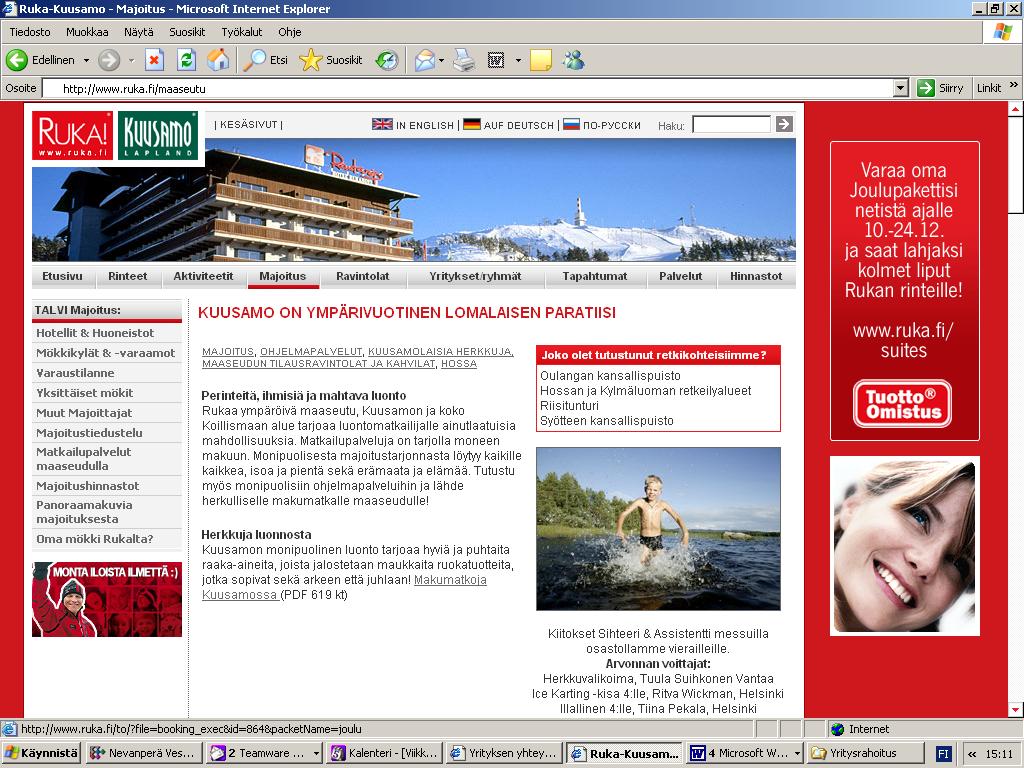Open Majoitustiedustelu sidebar link
This screenshot has width=1024, height=768.
click(89, 433)
